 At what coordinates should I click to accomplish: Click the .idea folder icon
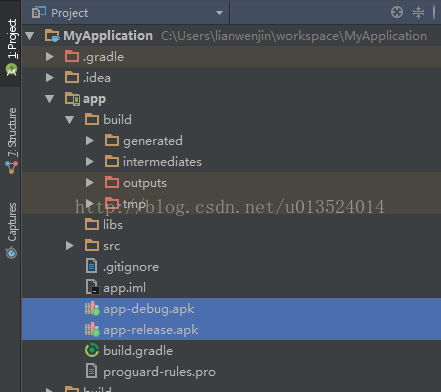(72, 77)
